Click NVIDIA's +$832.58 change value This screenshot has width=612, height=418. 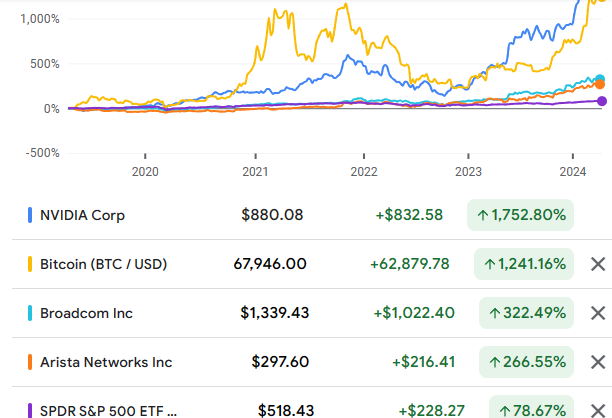409,215
